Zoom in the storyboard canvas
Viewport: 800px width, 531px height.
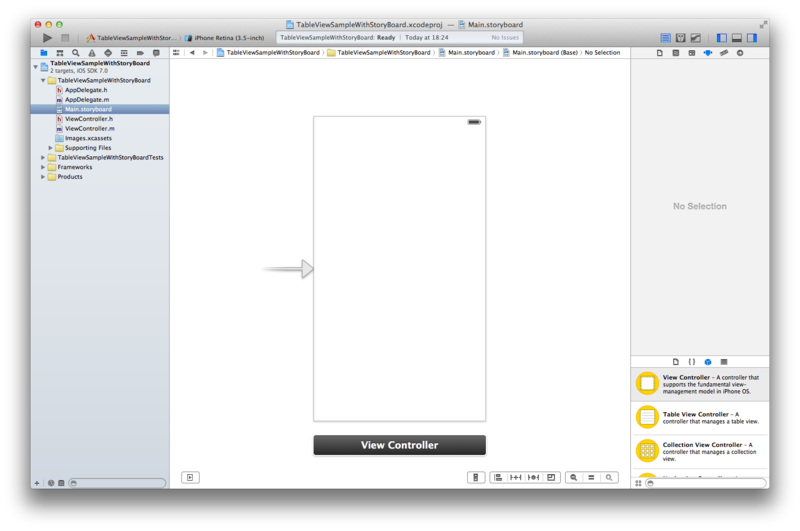pos(609,477)
